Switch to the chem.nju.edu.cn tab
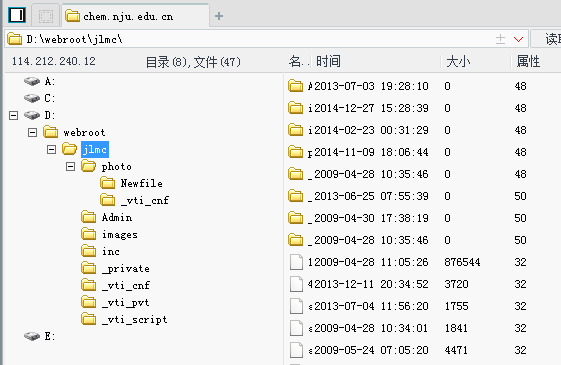The height and width of the screenshot is (365, 561). pyautogui.click(x=135, y=16)
